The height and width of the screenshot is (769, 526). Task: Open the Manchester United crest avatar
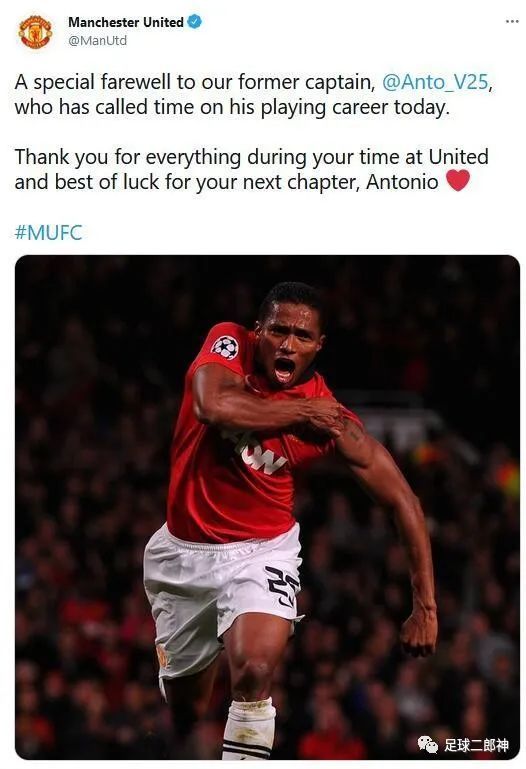coord(35,31)
